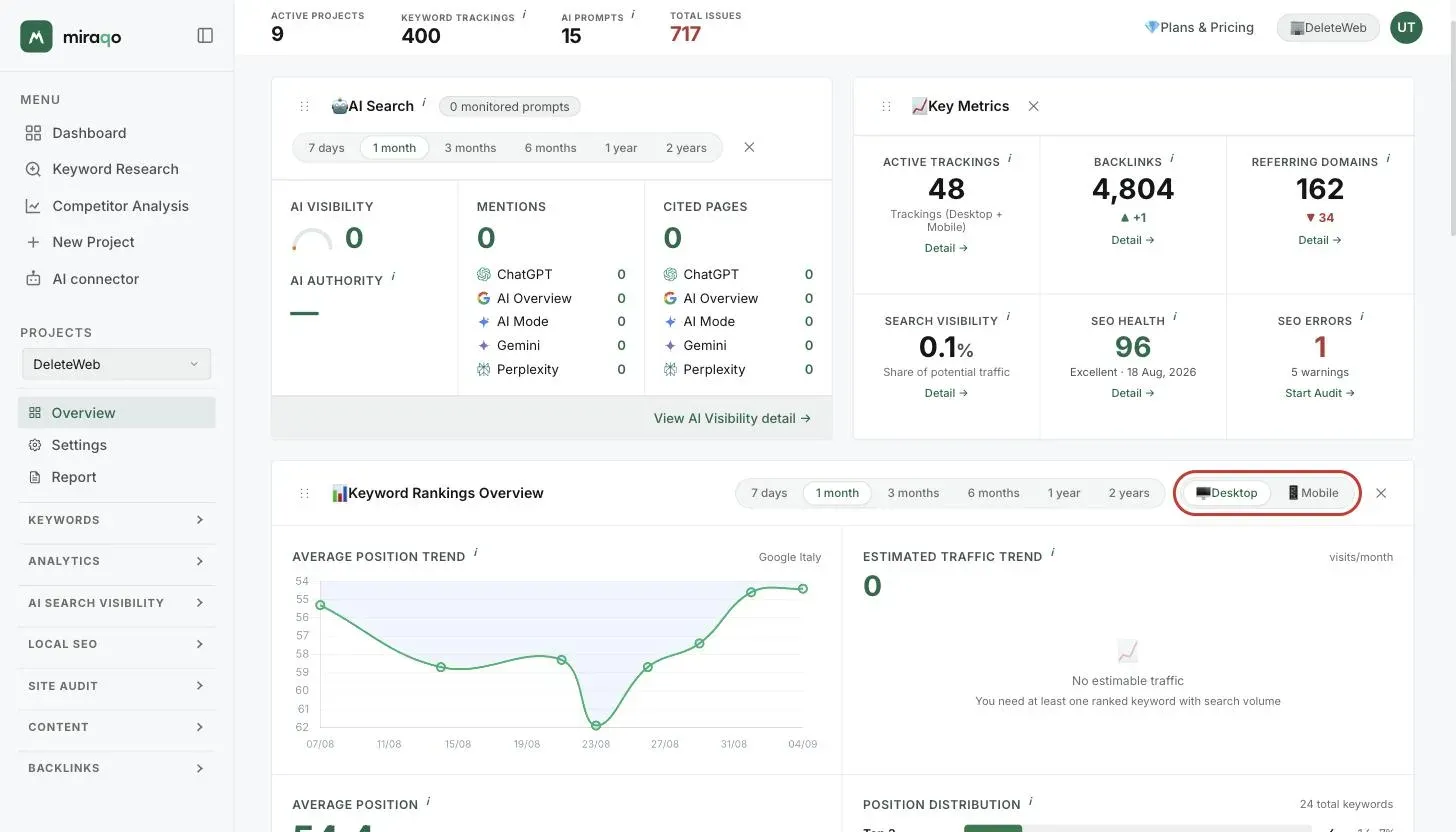Select 6 months in AI Search widget
Image resolution: width=1456 pixels, height=832 pixels.
click(x=550, y=148)
